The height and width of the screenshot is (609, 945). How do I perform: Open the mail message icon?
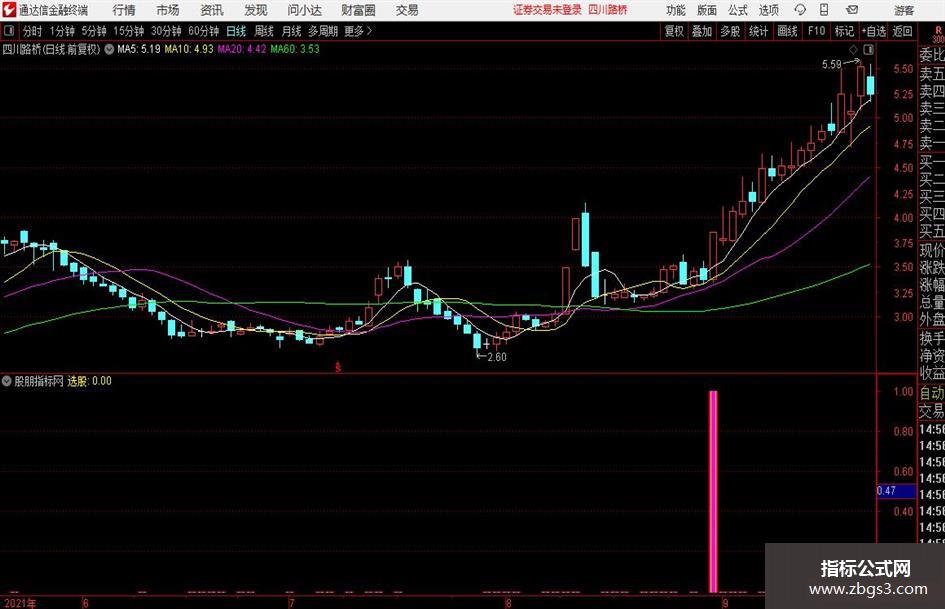coord(852,10)
